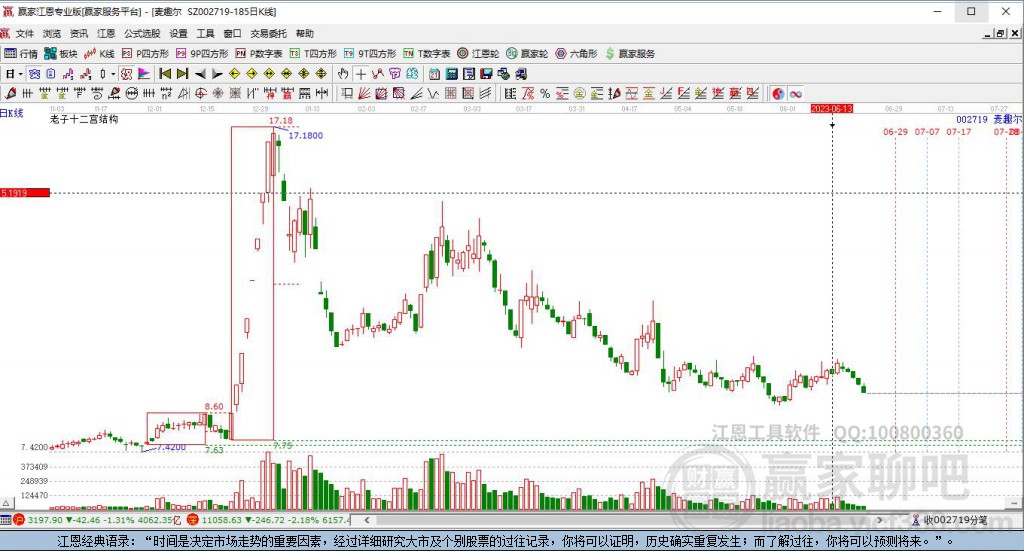1024x551 pixels.
Task: Click the 日K线 chart label
Action: click(x=12, y=113)
